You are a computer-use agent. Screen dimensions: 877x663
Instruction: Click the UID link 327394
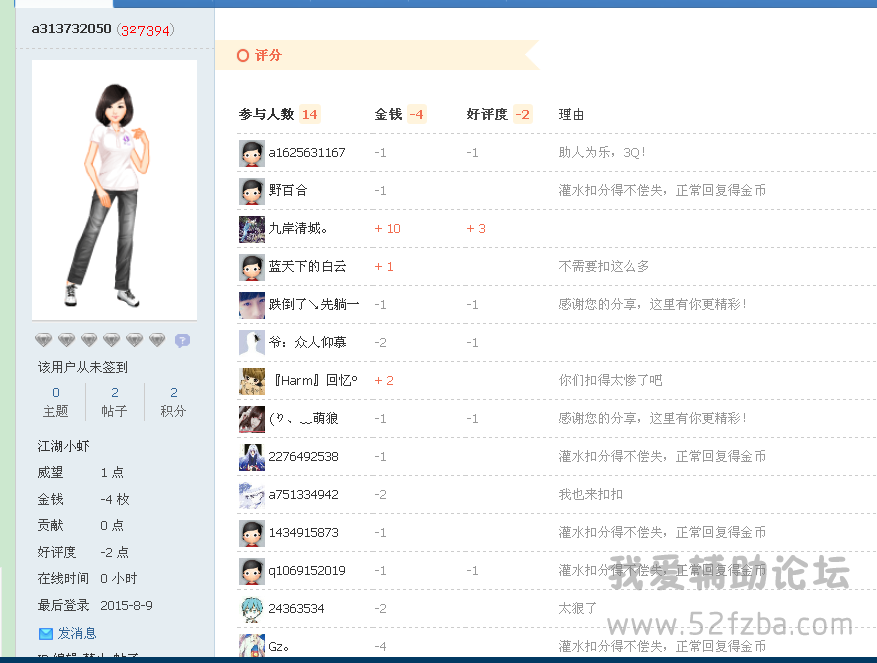click(x=145, y=30)
